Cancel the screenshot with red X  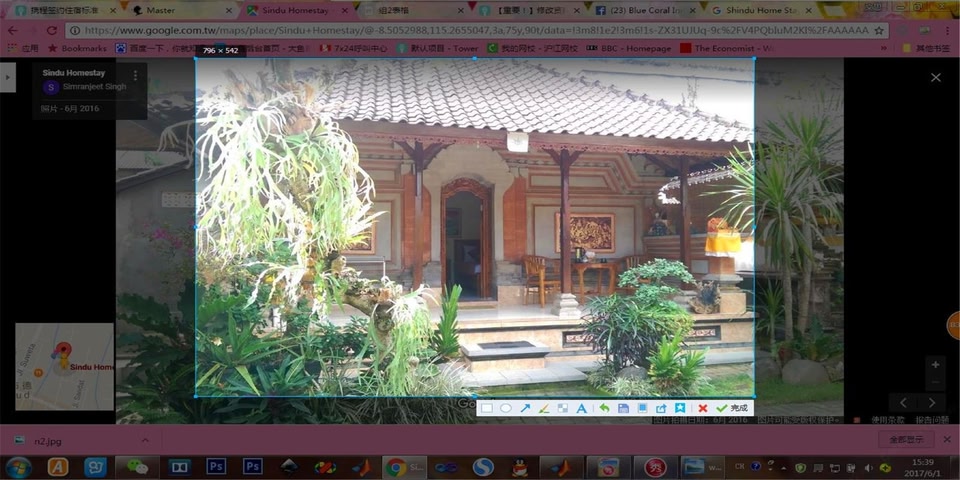702,408
